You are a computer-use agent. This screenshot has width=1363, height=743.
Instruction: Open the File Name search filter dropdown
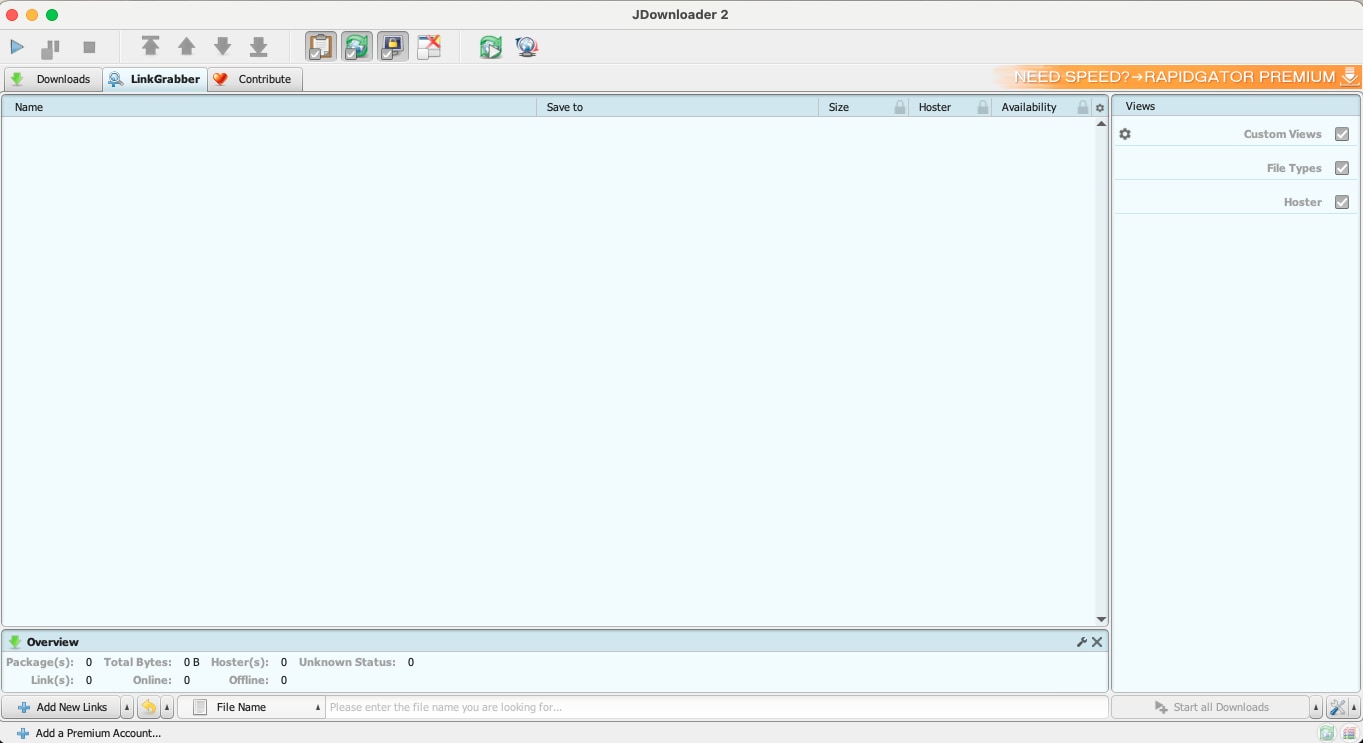tap(317, 707)
